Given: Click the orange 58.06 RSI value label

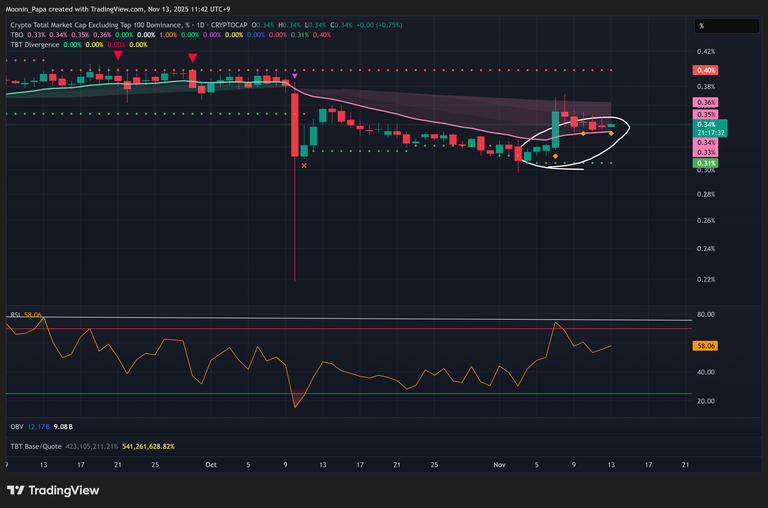Looking at the screenshot, I should 705,345.
